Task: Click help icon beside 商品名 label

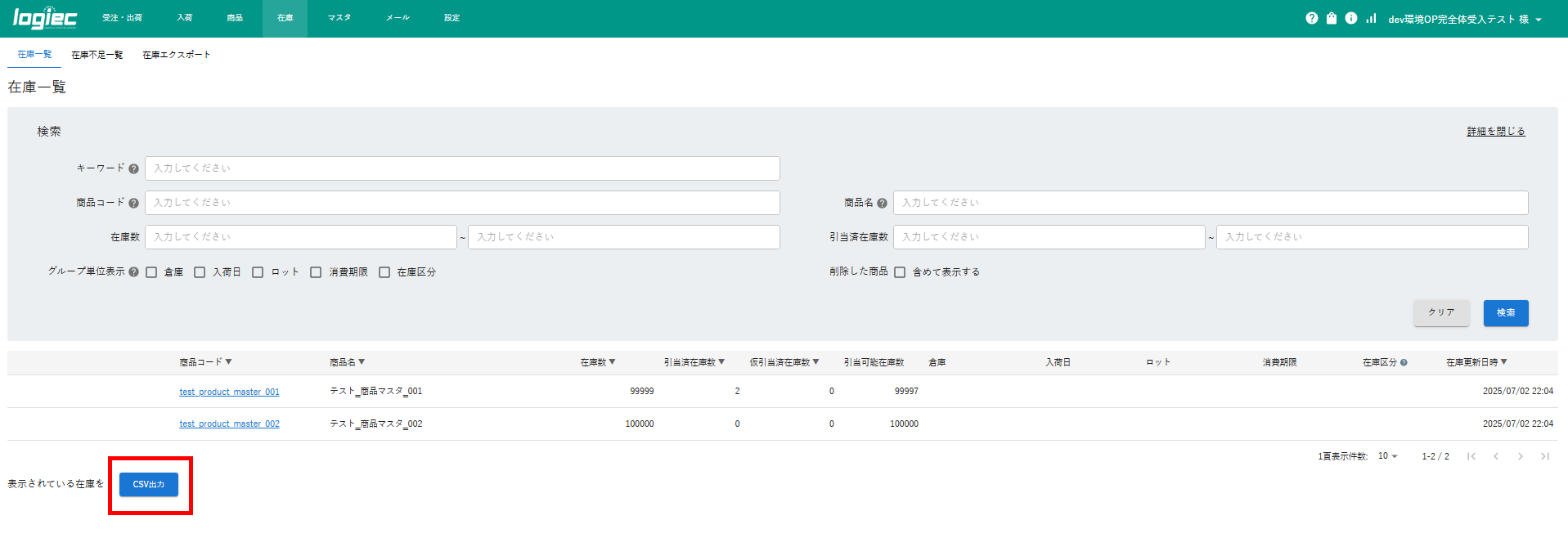Action: (882, 203)
